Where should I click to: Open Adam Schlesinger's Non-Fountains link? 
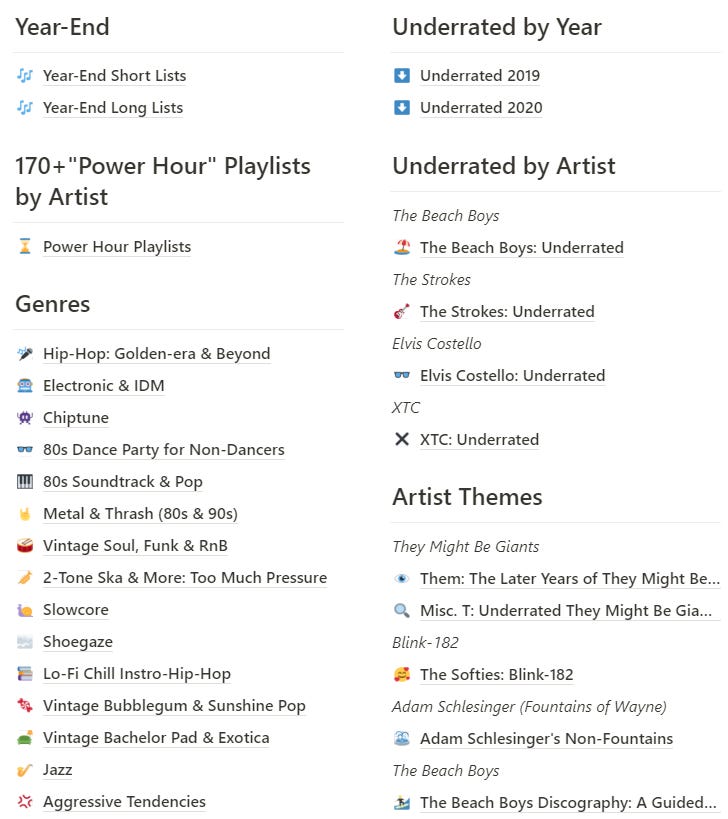click(x=546, y=739)
